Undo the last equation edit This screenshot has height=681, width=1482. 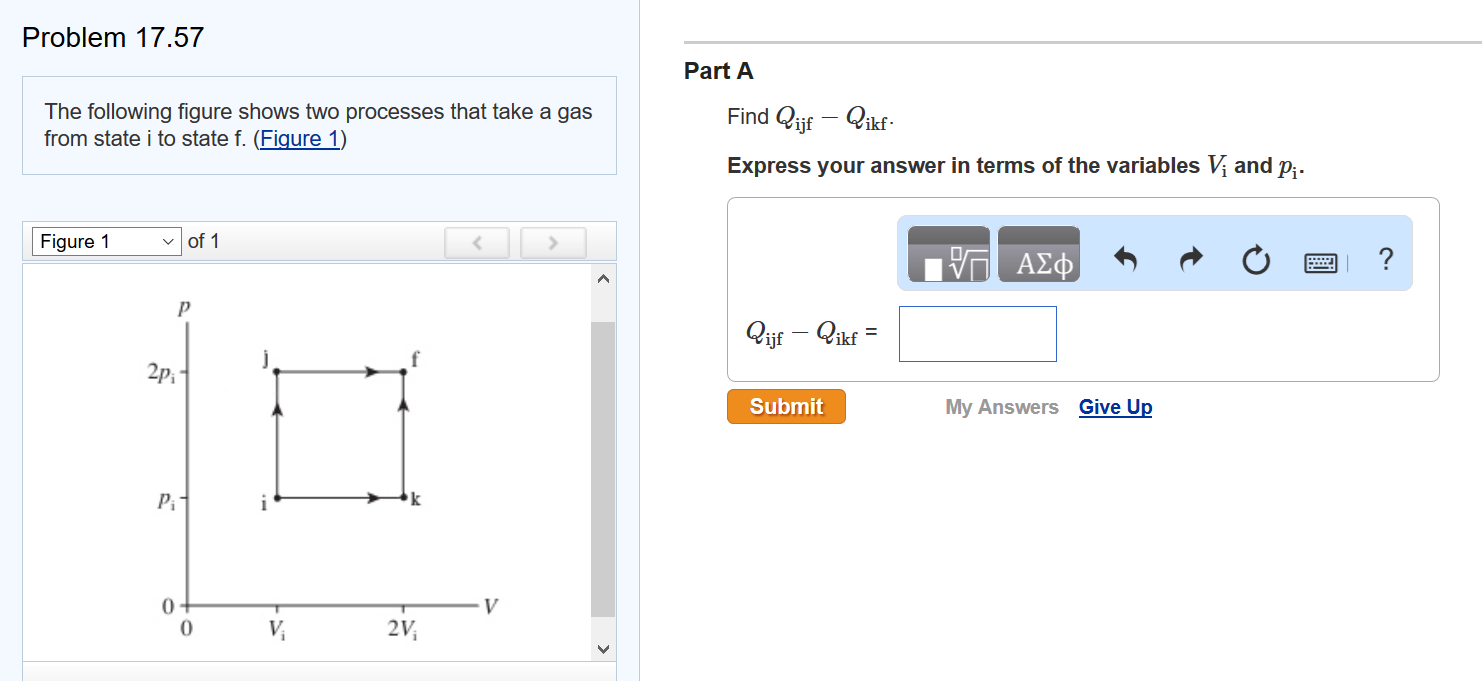1126,260
